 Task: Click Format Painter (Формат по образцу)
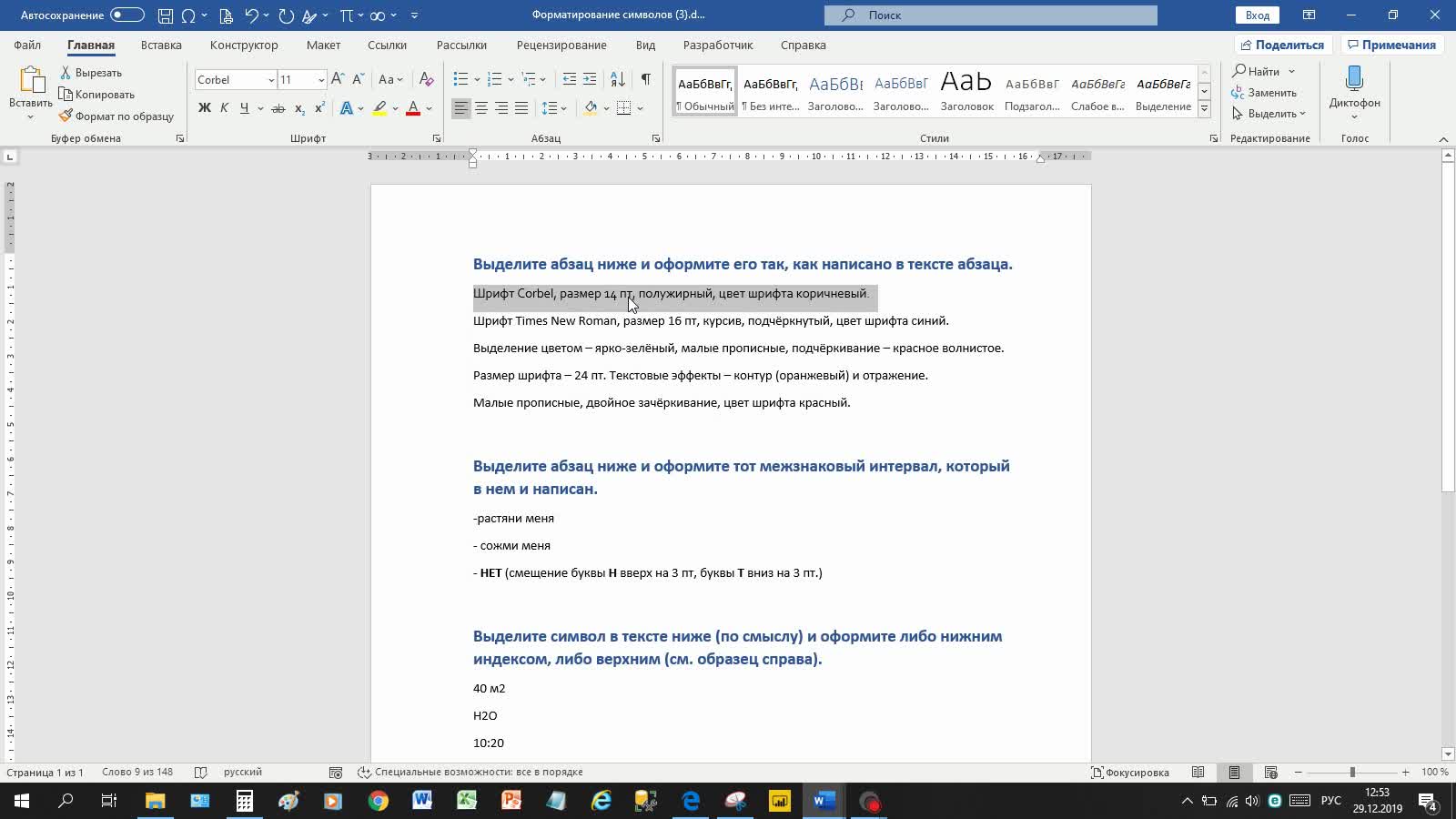pos(116,116)
